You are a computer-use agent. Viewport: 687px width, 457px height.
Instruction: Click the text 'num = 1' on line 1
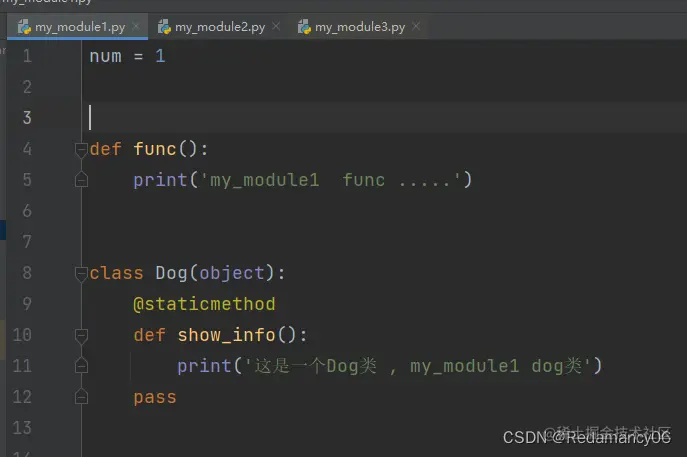click(x=127, y=56)
